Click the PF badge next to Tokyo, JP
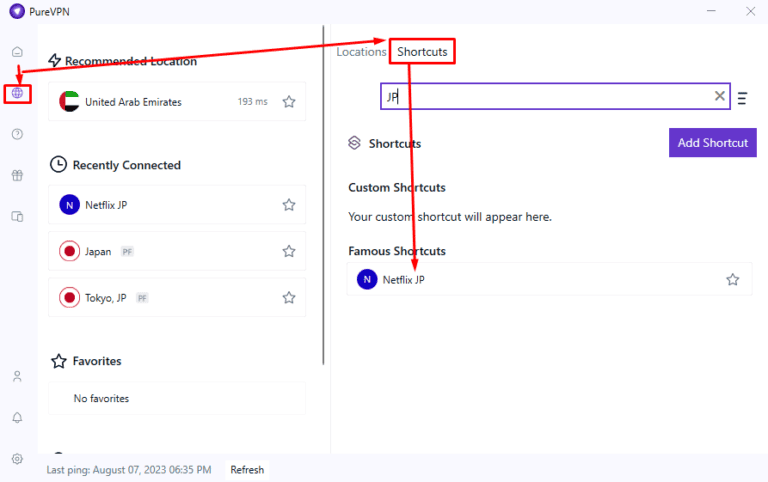This screenshot has height=482, width=768. (142, 298)
